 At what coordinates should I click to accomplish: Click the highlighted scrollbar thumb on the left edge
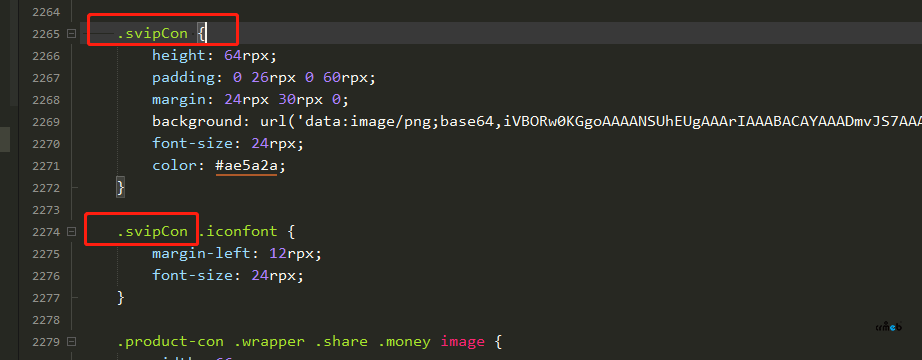click(x=5, y=139)
